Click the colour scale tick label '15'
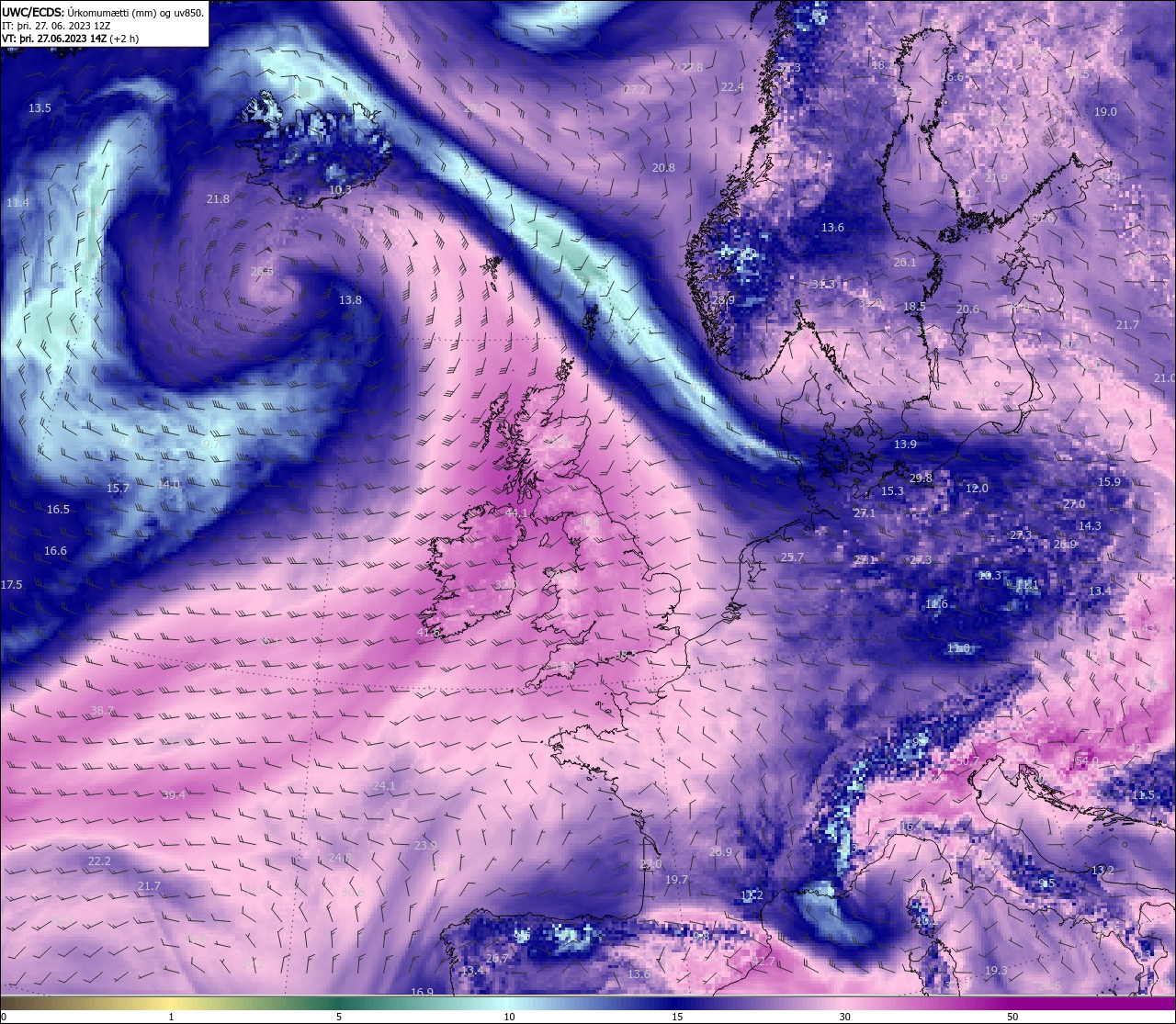Screen dimensions: 1176x1024 coord(677,1017)
